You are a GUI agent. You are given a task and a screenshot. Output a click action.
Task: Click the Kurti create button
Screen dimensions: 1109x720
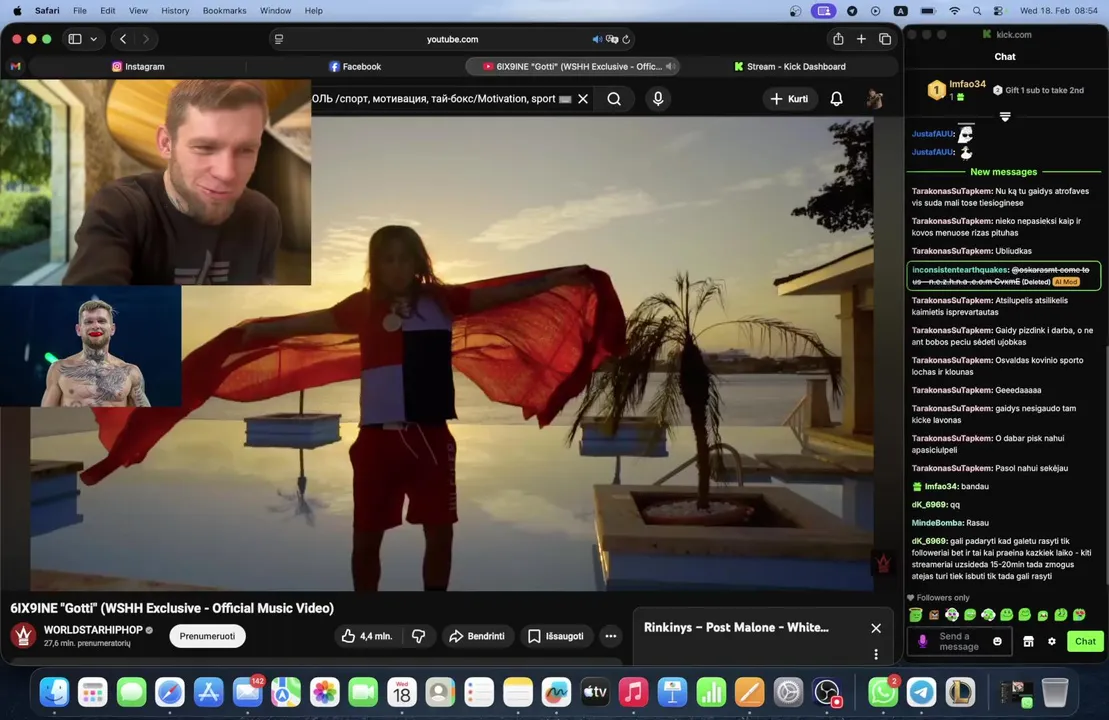click(789, 99)
